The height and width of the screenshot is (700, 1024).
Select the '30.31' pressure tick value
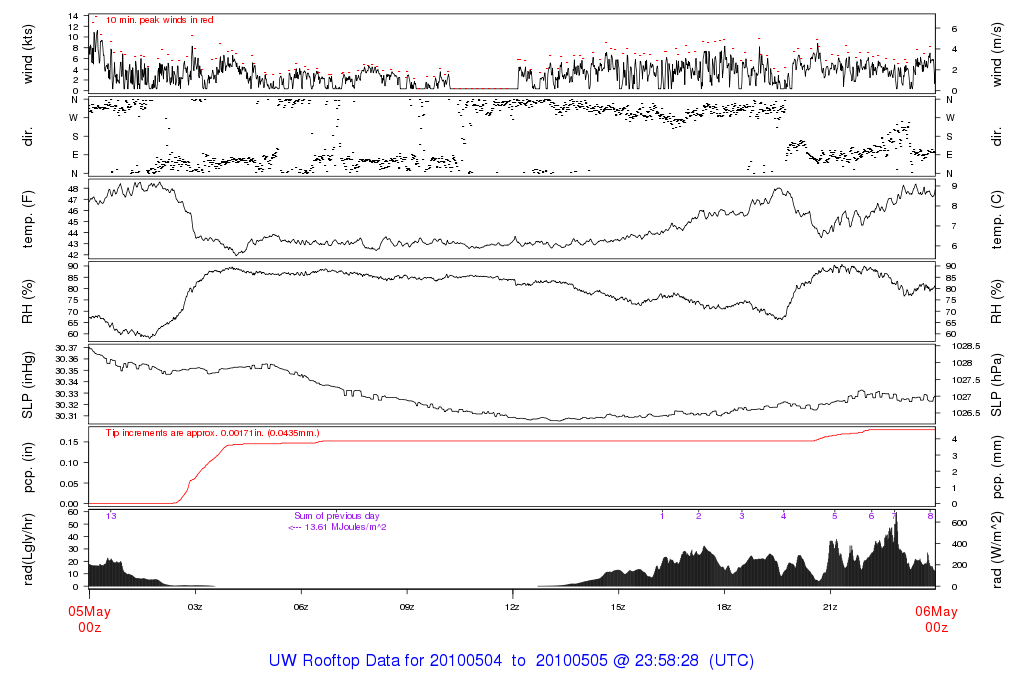coord(67,416)
